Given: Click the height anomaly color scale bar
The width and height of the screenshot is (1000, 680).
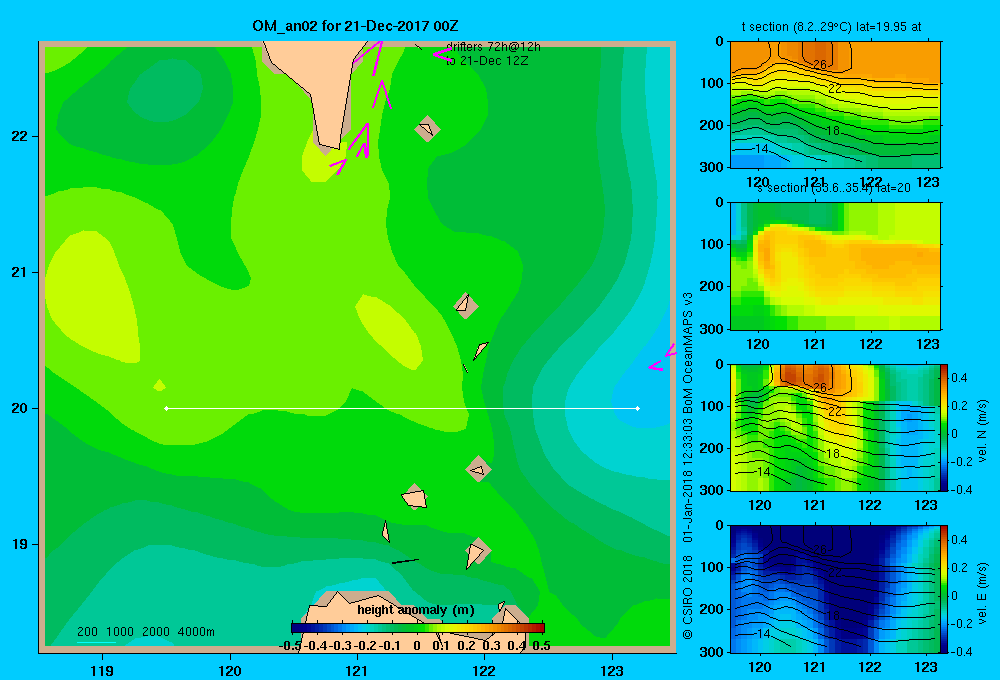Looking at the screenshot, I should coord(418,628).
